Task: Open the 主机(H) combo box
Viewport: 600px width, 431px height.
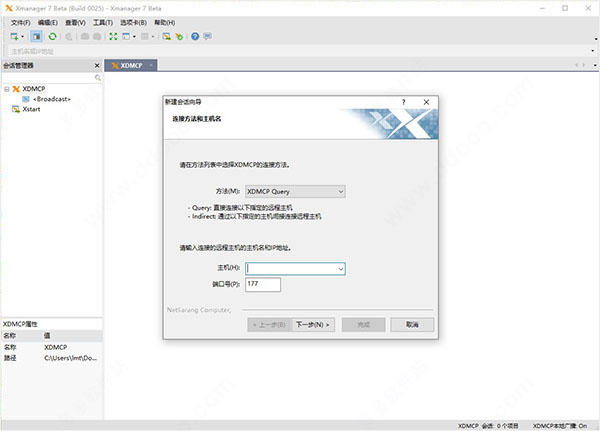Action: point(295,268)
